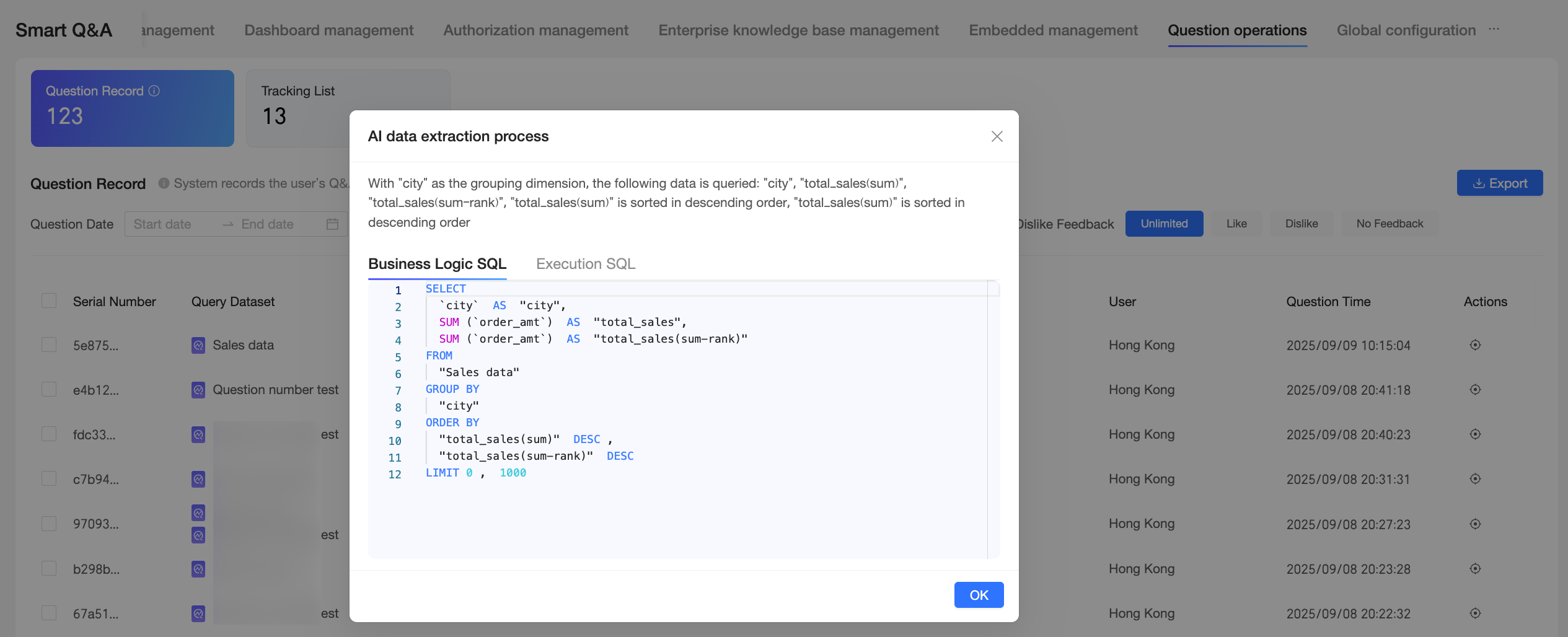Click the info icon beside Question Record card
The width and height of the screenshot is (1568, 637).
coord(154,91)
